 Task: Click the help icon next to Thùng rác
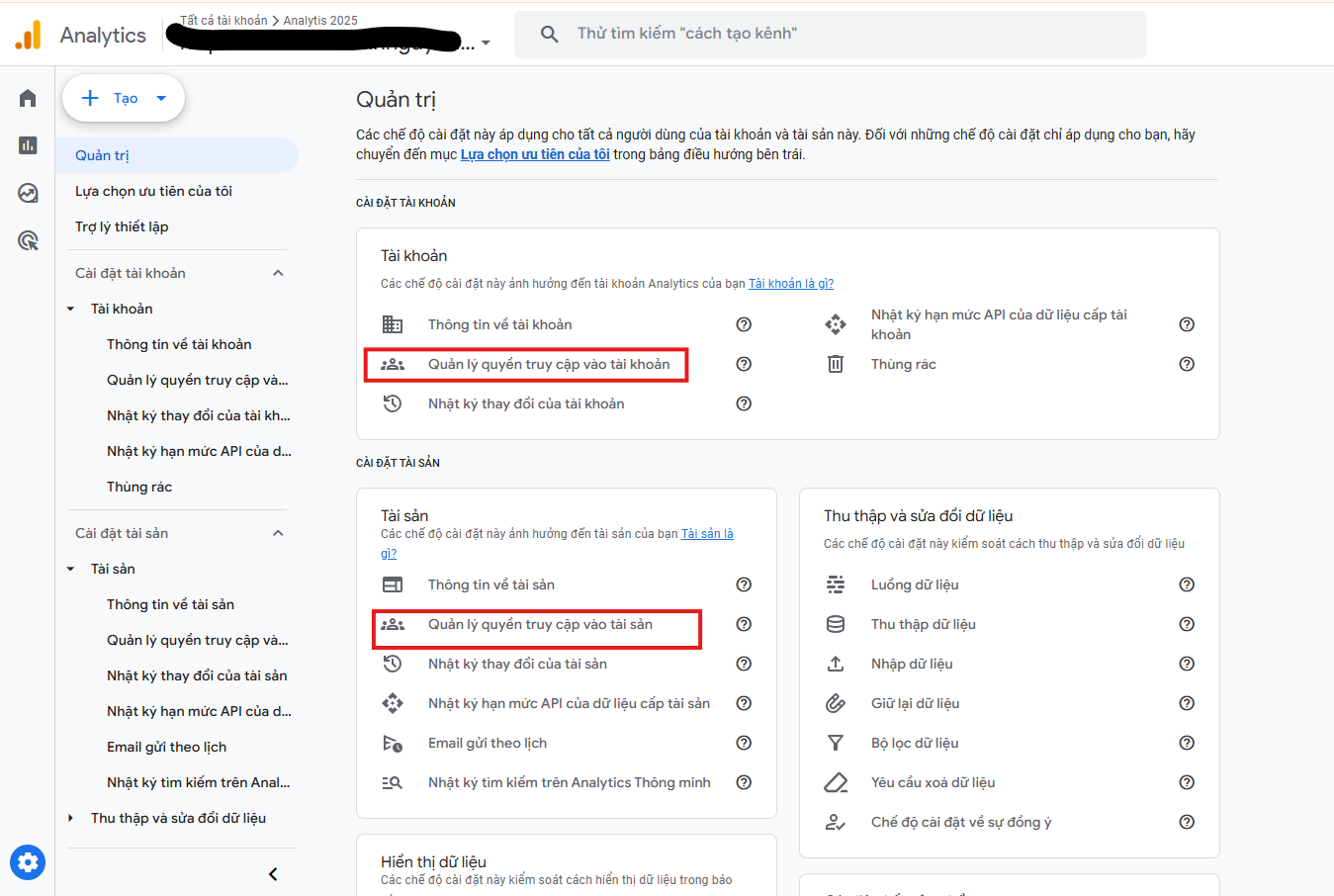pyautogui.click(x=1187, y=364)
